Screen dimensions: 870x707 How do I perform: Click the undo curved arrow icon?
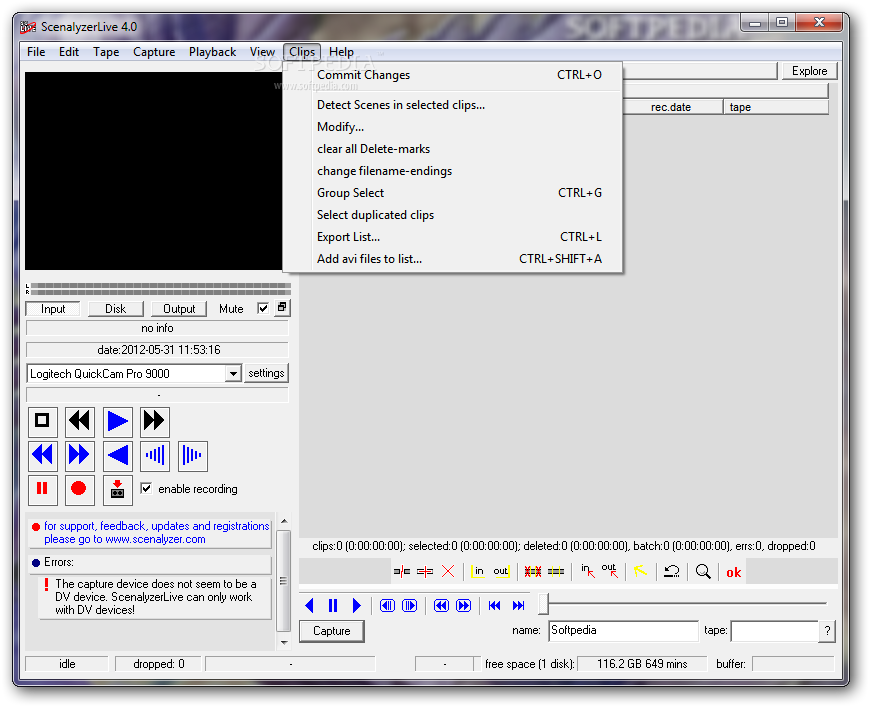click(672, 571)
